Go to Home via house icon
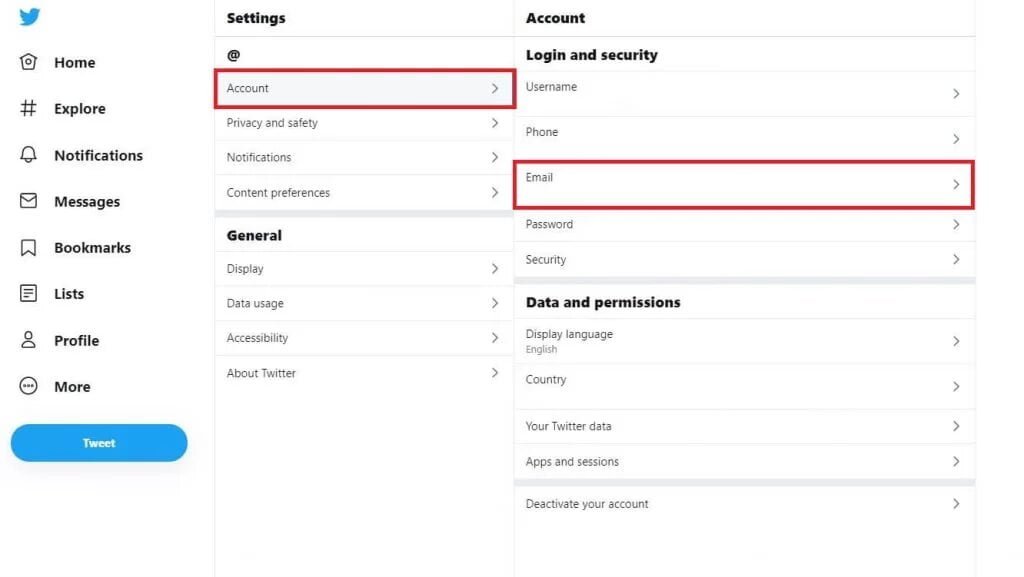This screenshot has height=577, width=1024. 29,62
